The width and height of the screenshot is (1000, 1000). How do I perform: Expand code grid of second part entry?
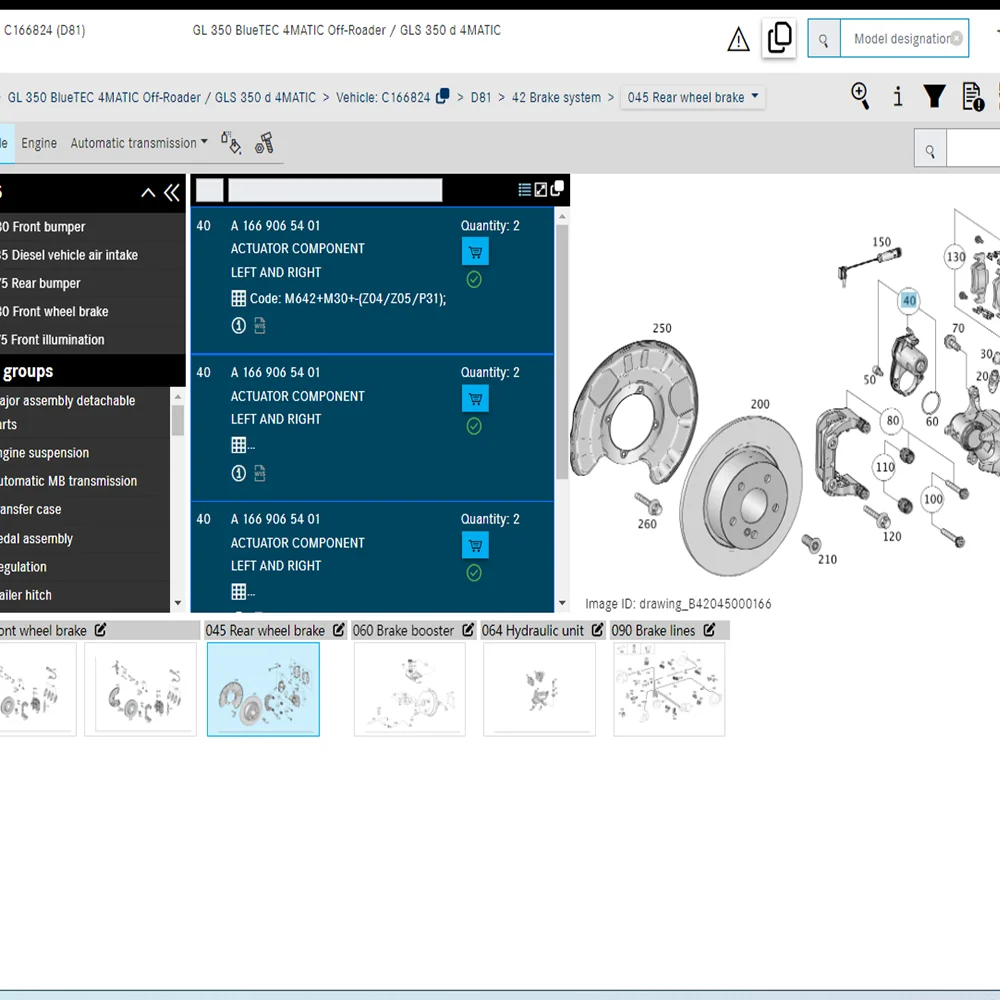point(239,445)
